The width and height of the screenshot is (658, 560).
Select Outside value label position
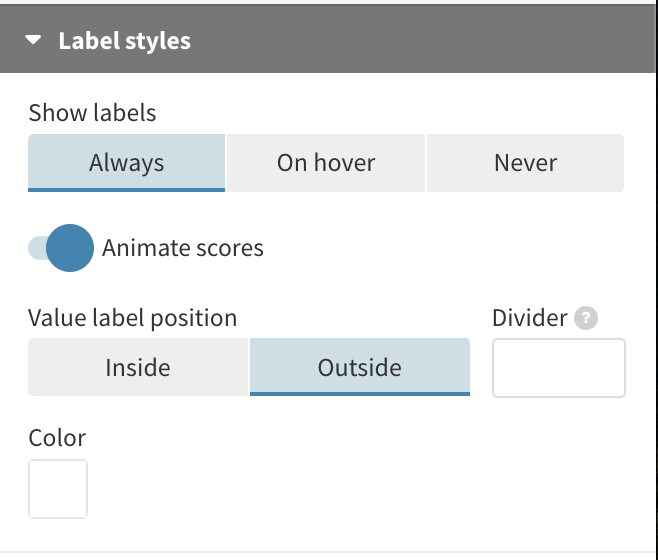tap(359, 367)
